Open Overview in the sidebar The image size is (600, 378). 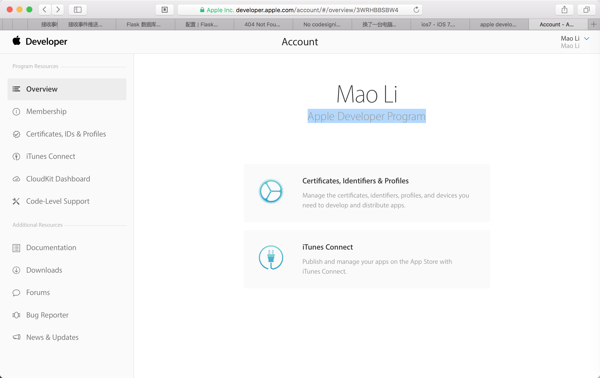point(67,89)
